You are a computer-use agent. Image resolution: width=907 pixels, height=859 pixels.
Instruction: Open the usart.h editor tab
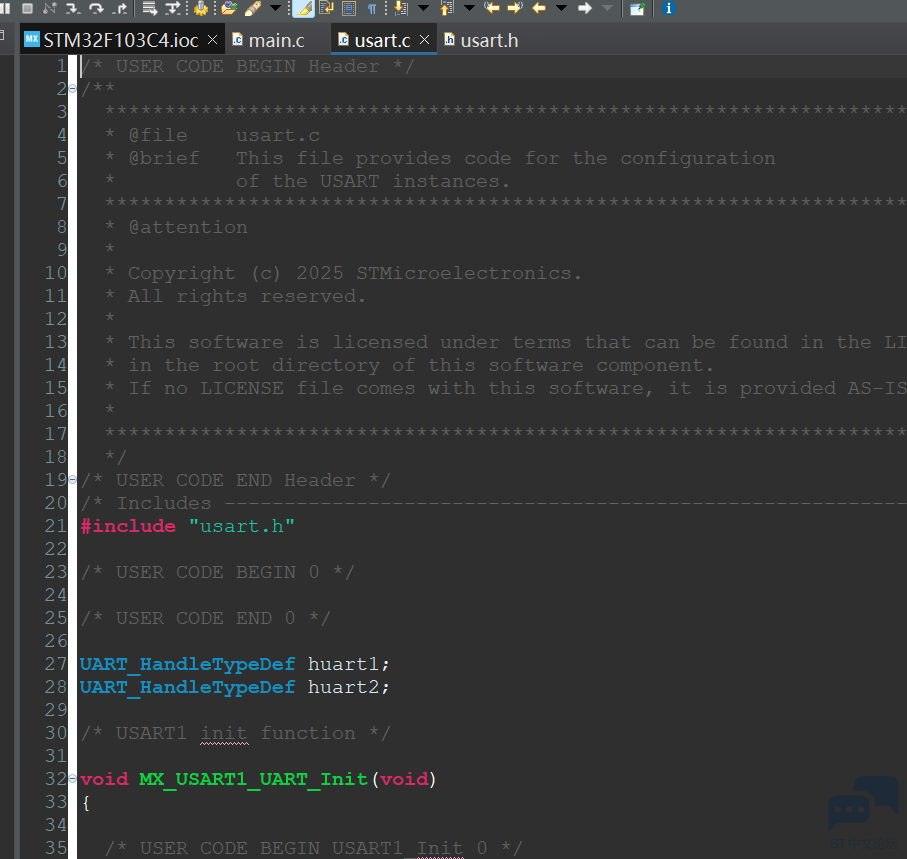click(x=488, y=41)
